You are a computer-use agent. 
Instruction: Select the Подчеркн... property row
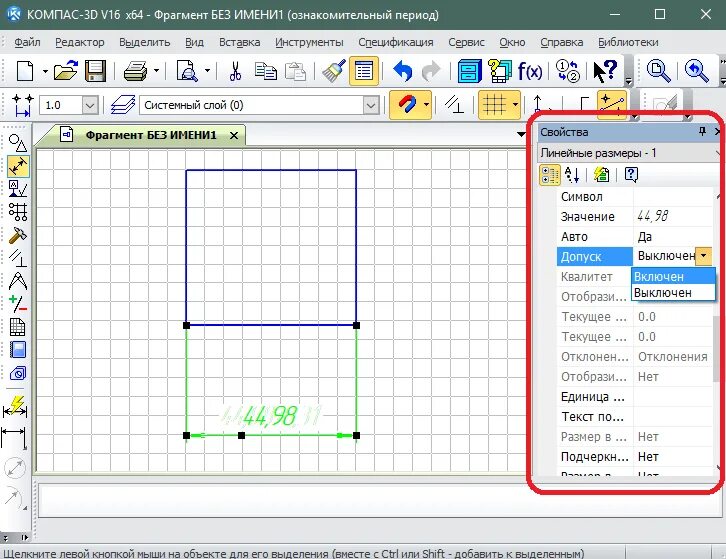pos(634,457)
